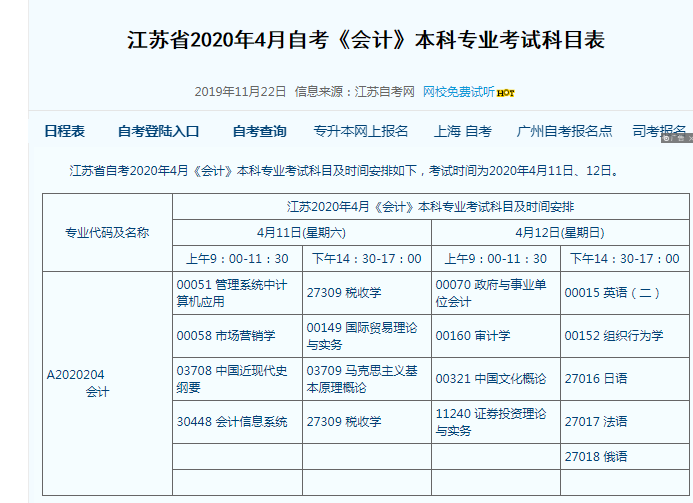The height and width of the screenshot is (503, 693).
Task: Open 自考登陆入口 navigation item
Action: point(158,131)
